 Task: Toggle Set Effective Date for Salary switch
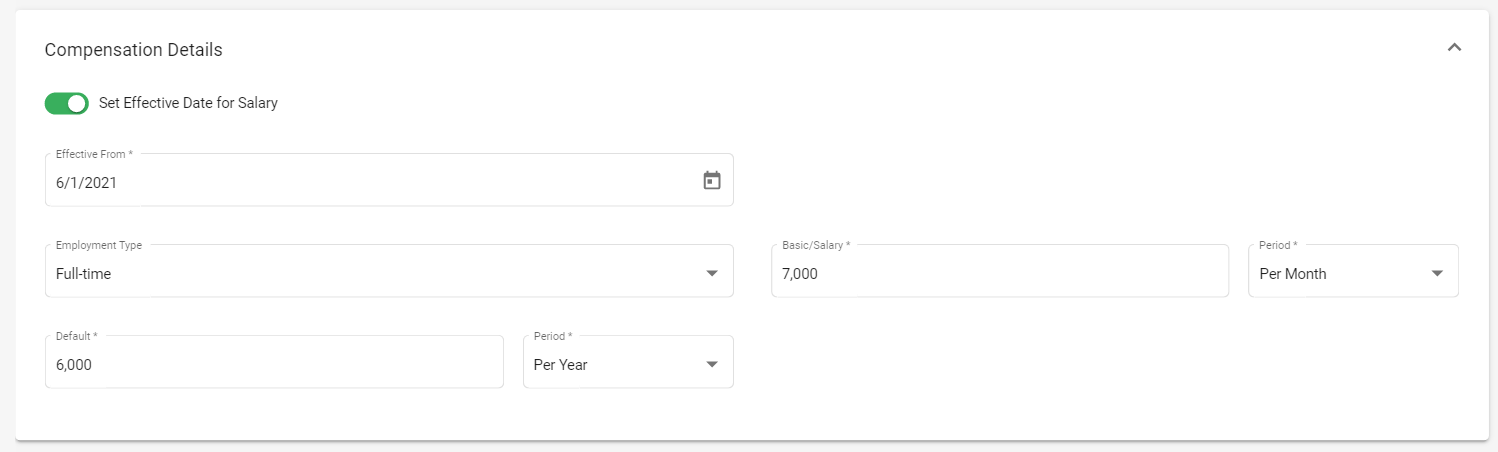pos(67,103)
